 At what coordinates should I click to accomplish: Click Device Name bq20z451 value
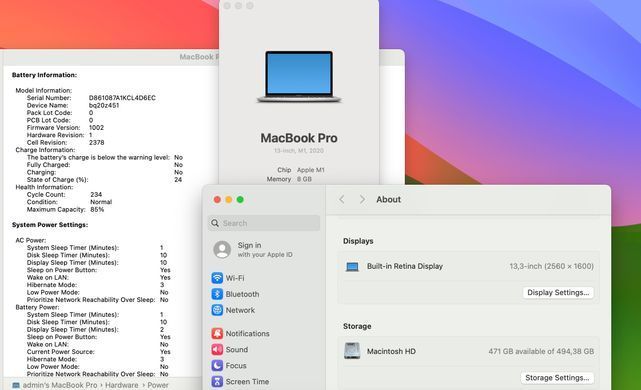(104, 105)
